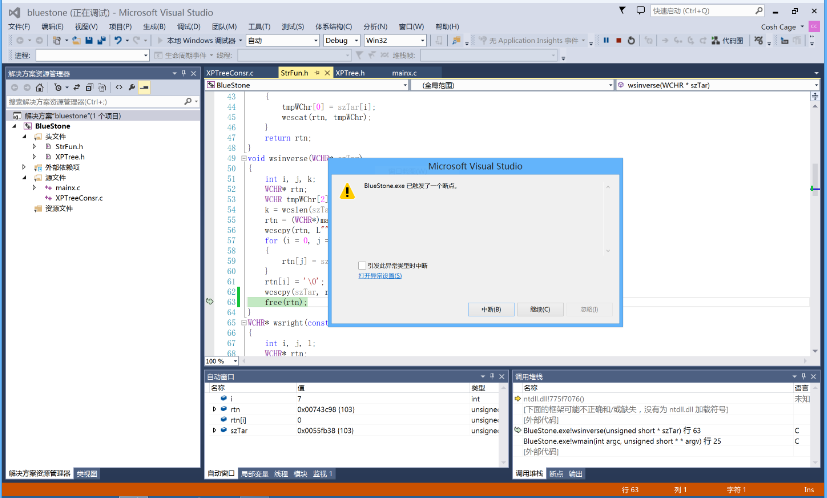Switch to the mainx.c editor tab
The image size is (827, 498).
(x=405, y=73)
